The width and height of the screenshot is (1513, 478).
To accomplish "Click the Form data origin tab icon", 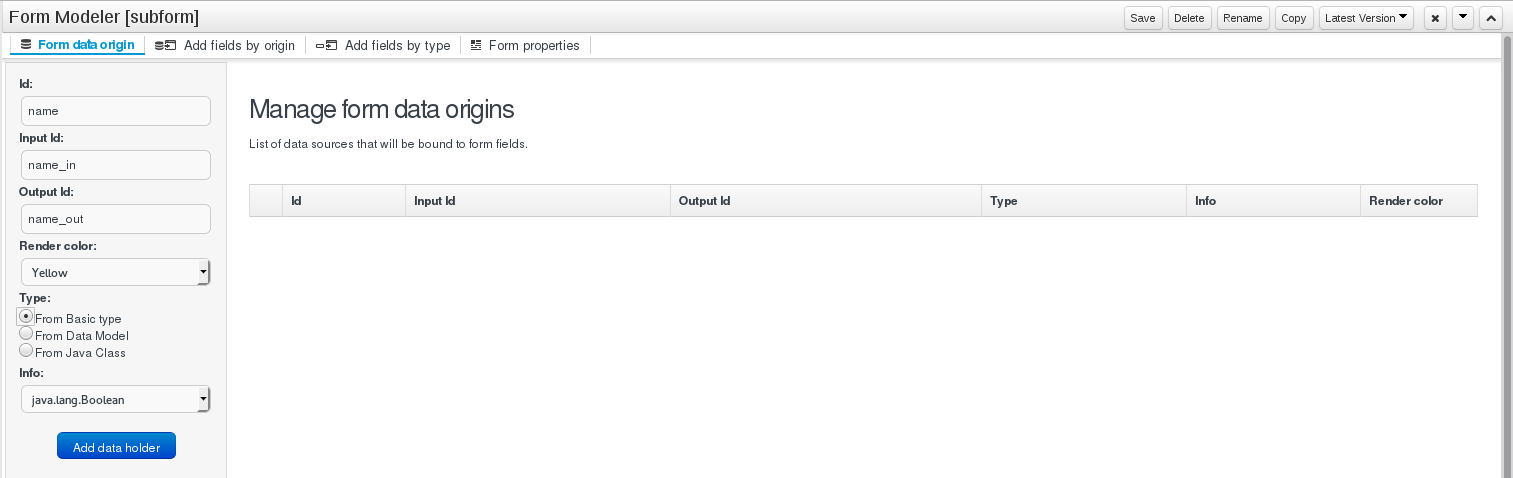I will point(26,45).
